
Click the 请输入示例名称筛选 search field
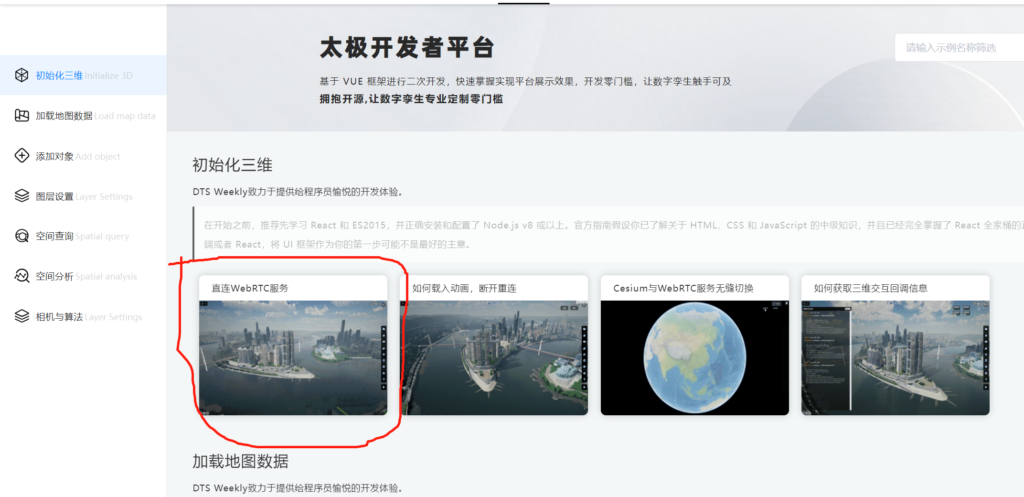959,48
